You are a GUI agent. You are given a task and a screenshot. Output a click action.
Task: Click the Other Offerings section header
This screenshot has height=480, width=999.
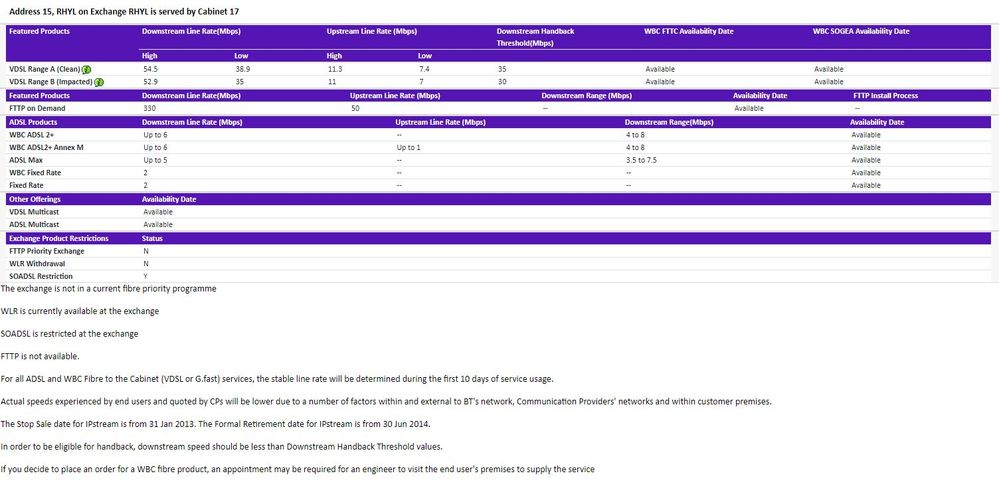pos(34,199)
